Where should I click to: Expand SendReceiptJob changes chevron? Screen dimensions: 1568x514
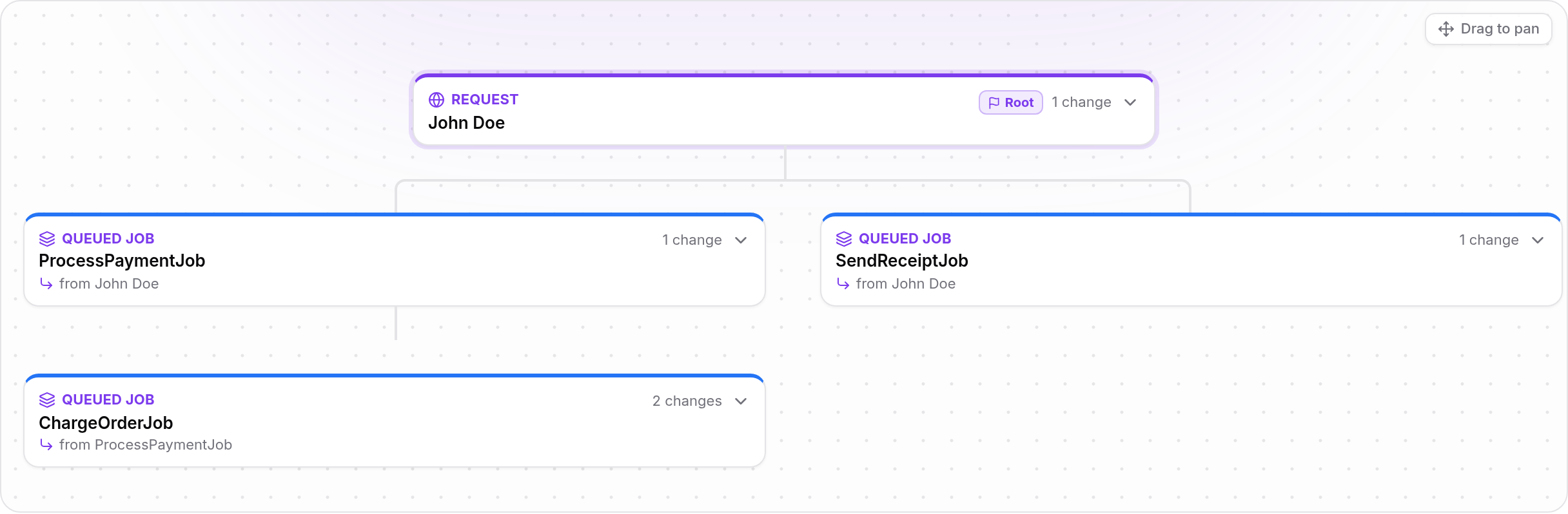click(x=1538, y=240)
